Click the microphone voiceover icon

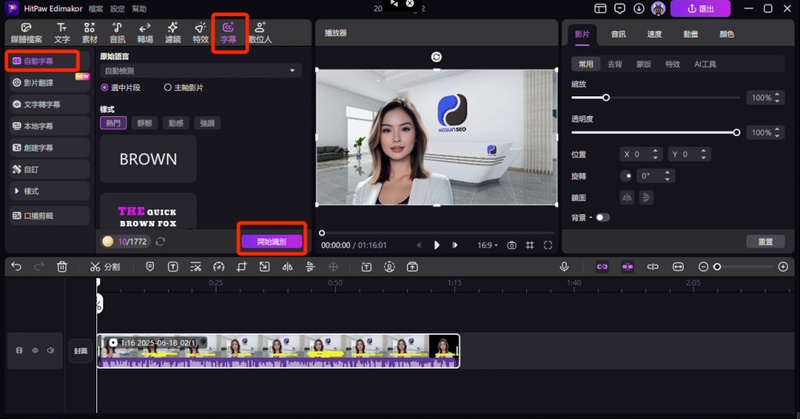tap(565, 267)
